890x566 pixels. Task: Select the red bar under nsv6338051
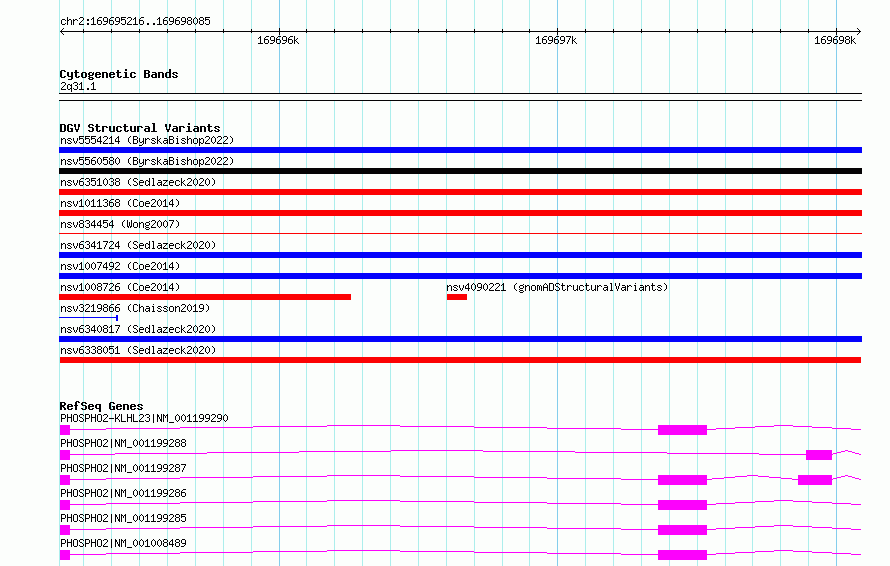(460, 360)
